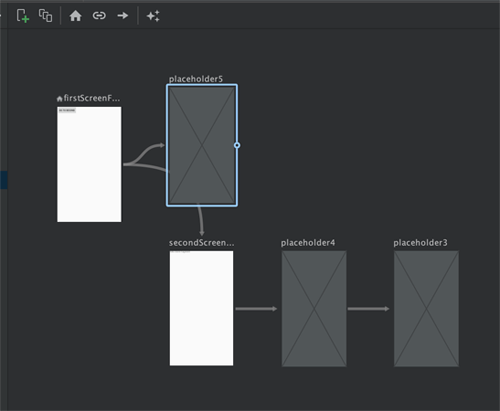Viewport: 500px width, 411px height.
Task: Select the placeholder4 destination
Action: click(x=314, y=309)
